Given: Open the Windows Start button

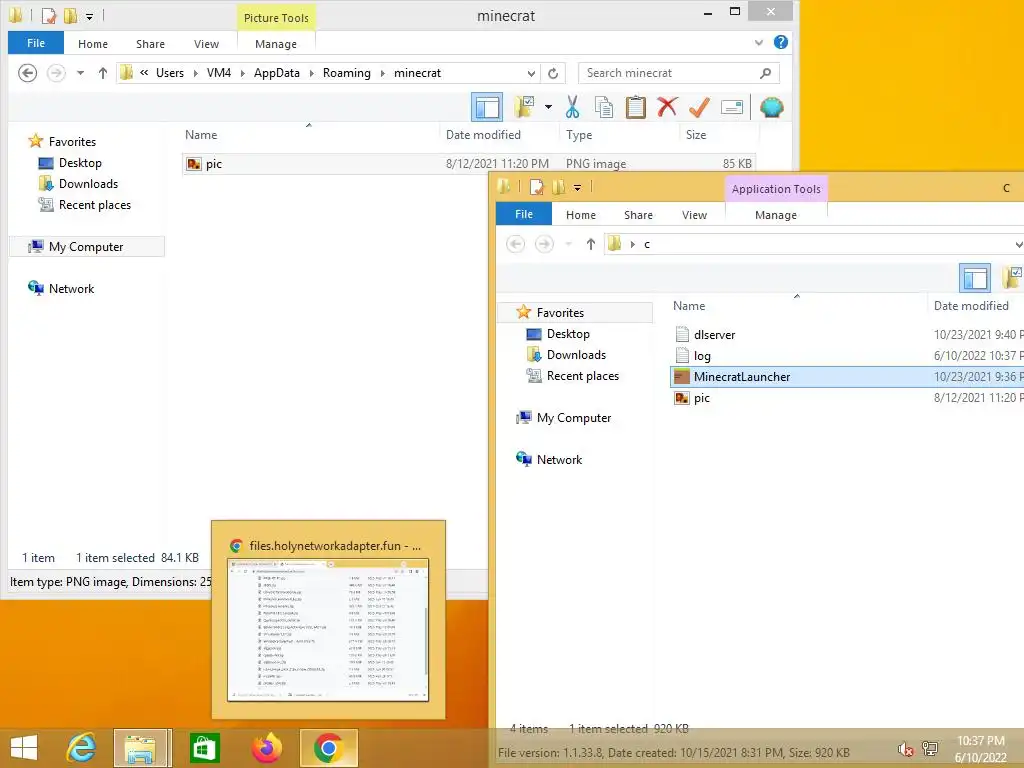Looking at the screenshot, I should click(24, 748).
